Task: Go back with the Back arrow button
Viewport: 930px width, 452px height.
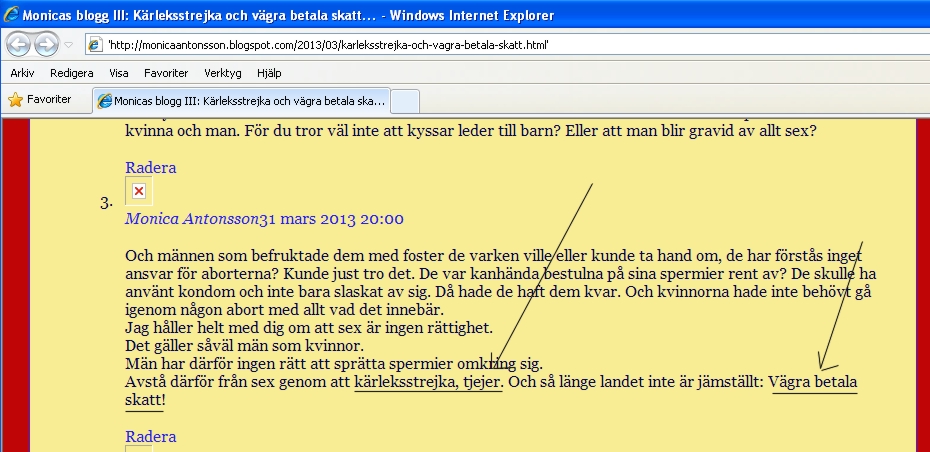Action: (x=18, y=44)
